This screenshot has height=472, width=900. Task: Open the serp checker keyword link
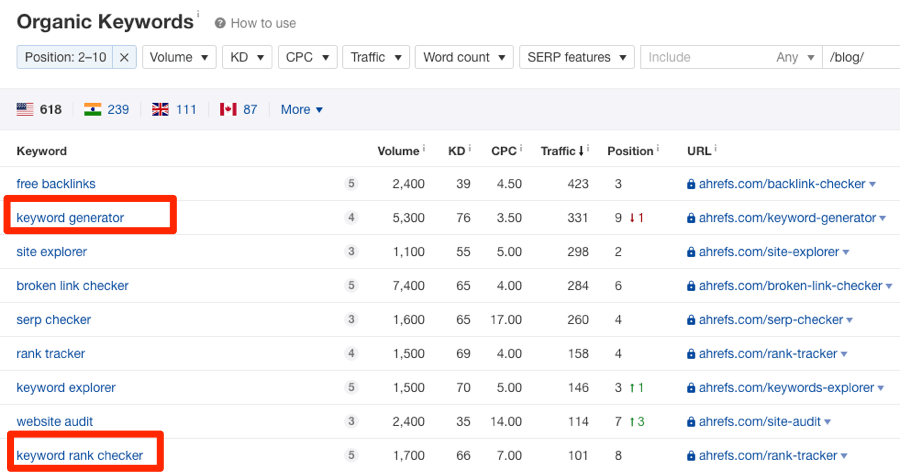click(x=53, y=319)
